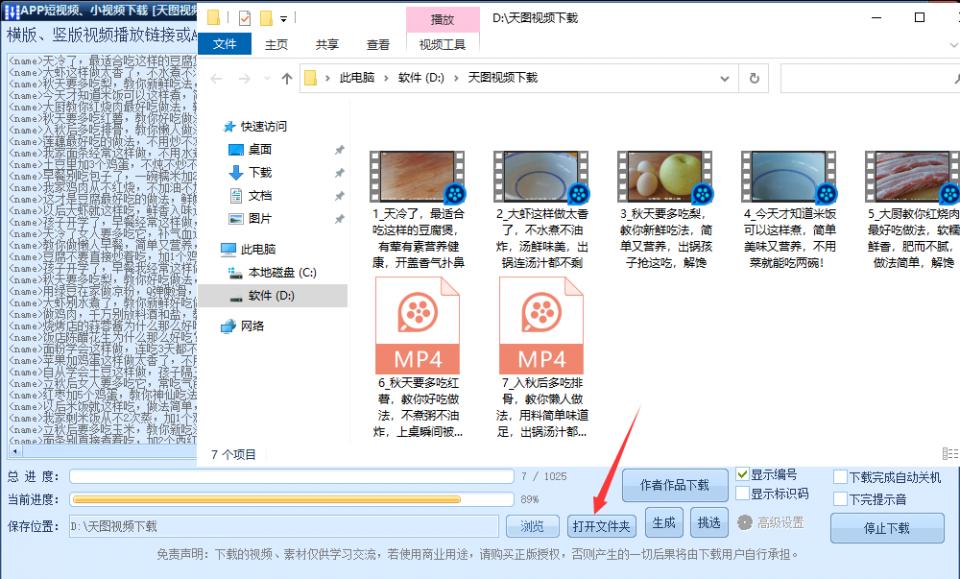Open the address bar dropdown in Explorer
This screenshot has width=960, height=579.
click(x=725, y=78)
